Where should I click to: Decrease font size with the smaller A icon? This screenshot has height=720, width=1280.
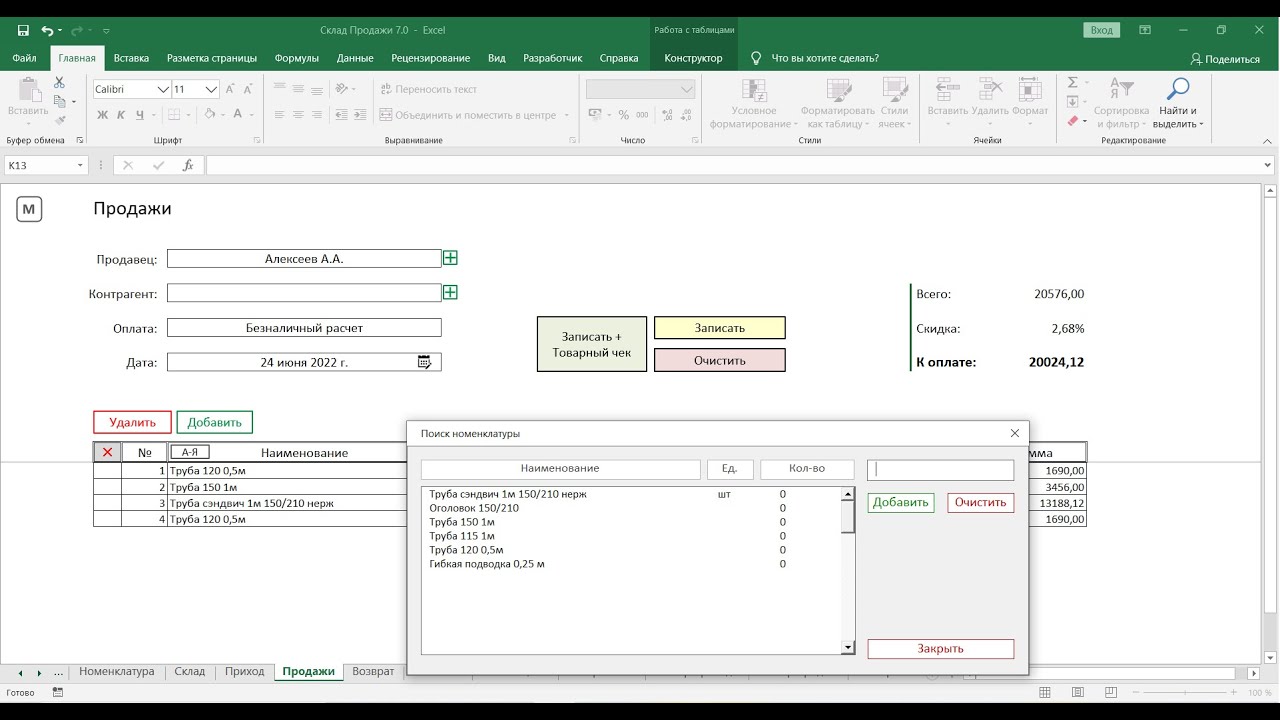[248, 89]
